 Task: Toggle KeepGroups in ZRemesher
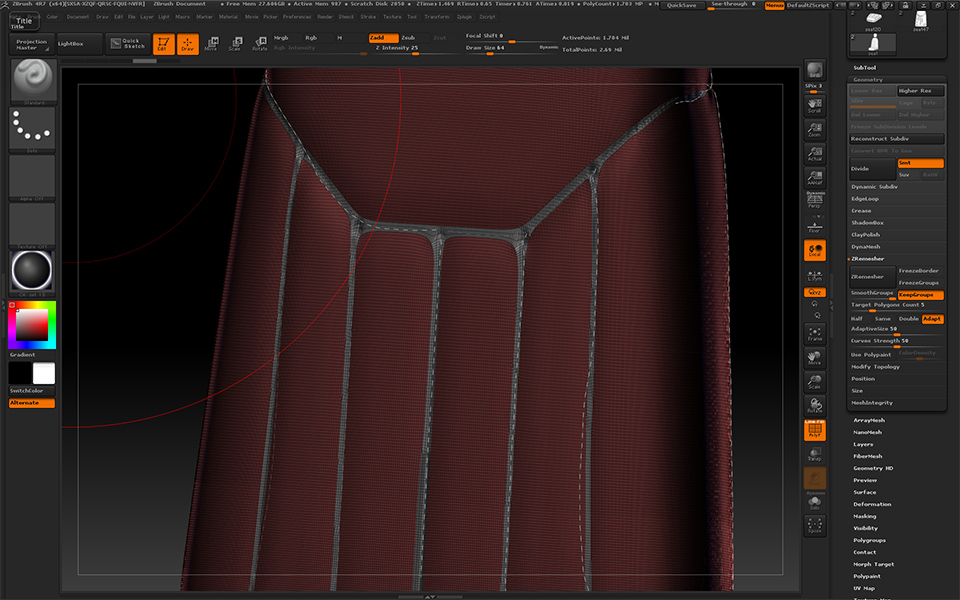coord(920,294)
